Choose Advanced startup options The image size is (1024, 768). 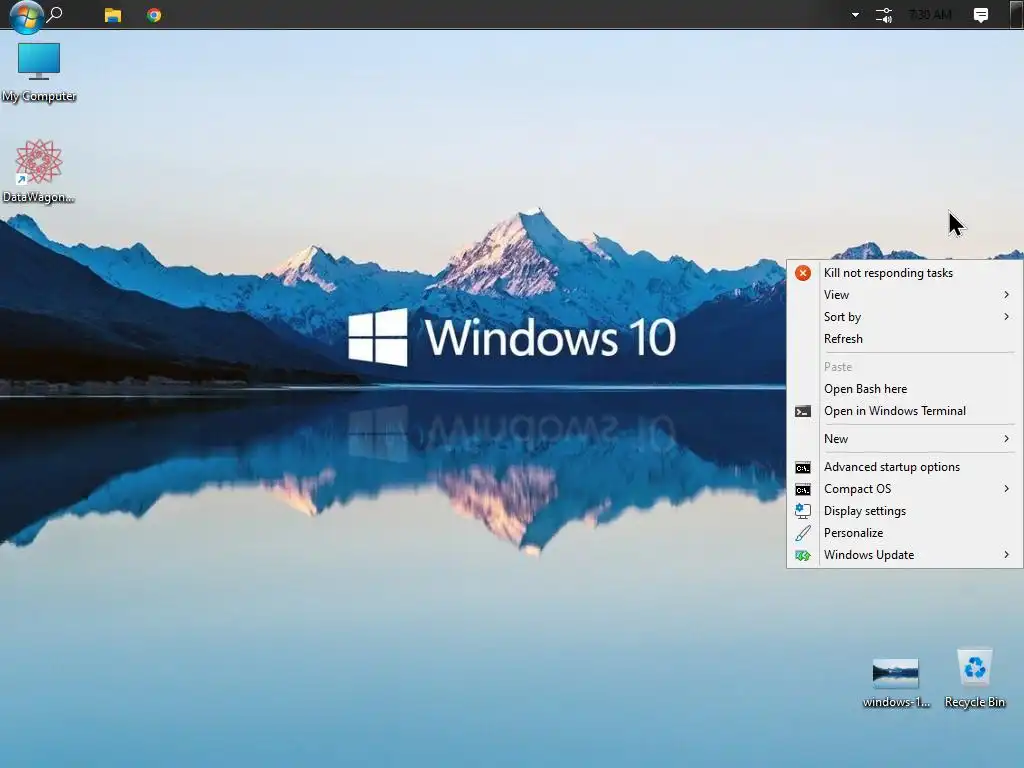click(904, 467)
